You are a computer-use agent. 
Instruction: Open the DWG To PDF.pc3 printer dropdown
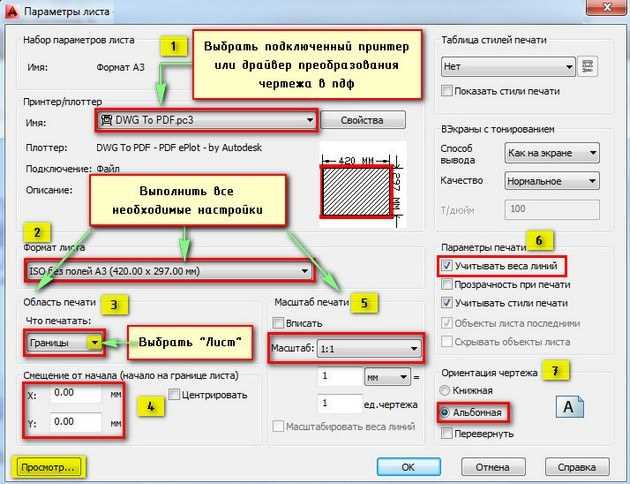tap(207, 120)
